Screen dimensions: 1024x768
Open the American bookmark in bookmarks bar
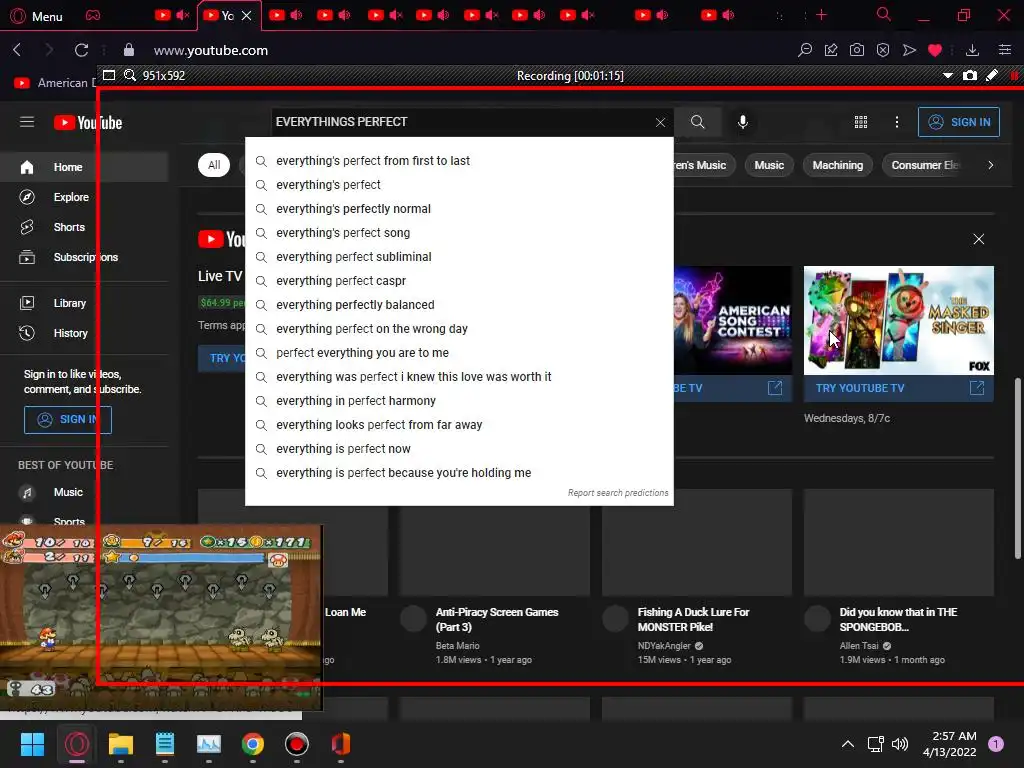point(55,83)
